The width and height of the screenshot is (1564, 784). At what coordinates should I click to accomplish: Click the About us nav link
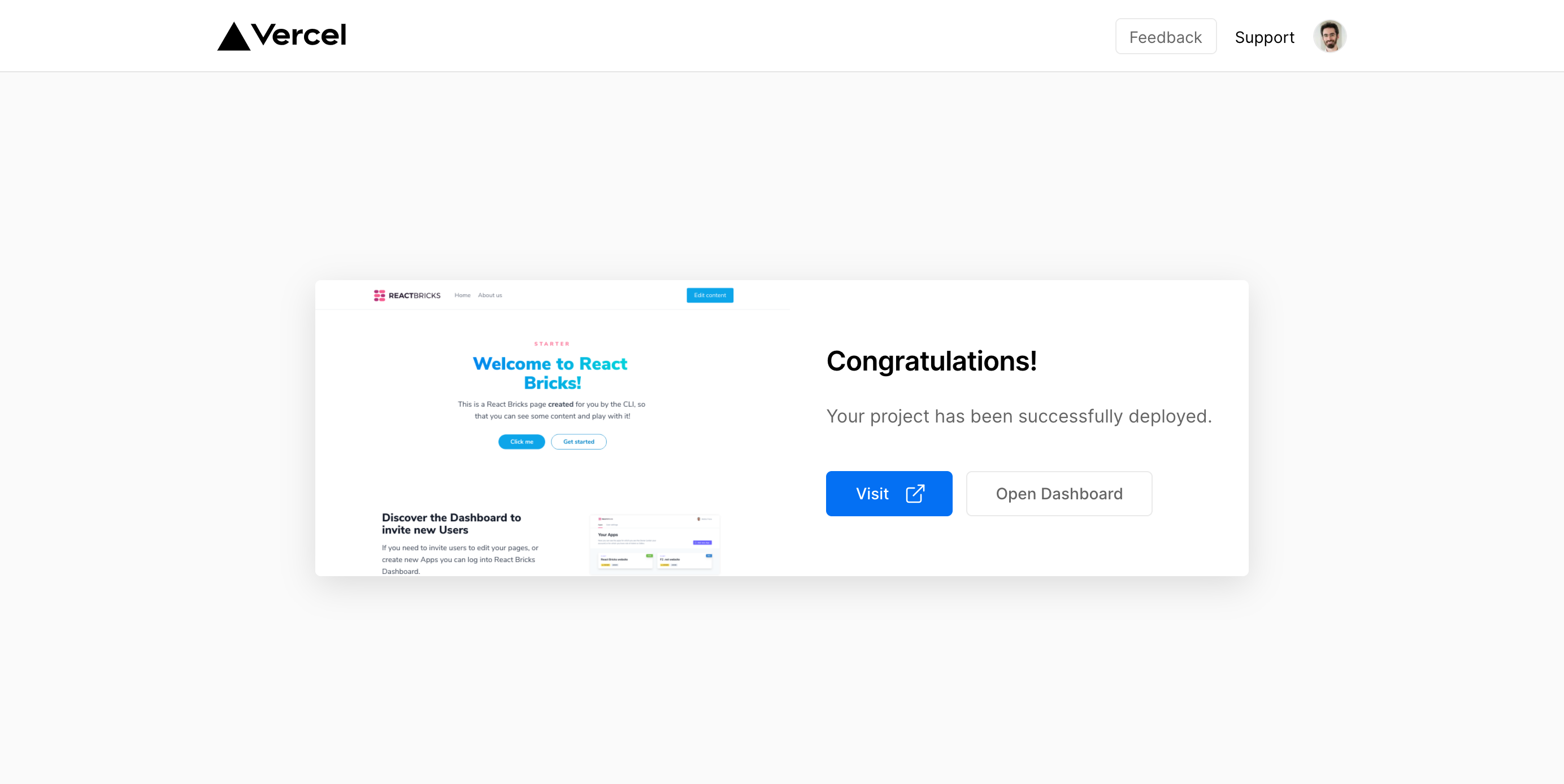(x=490, y=295)
